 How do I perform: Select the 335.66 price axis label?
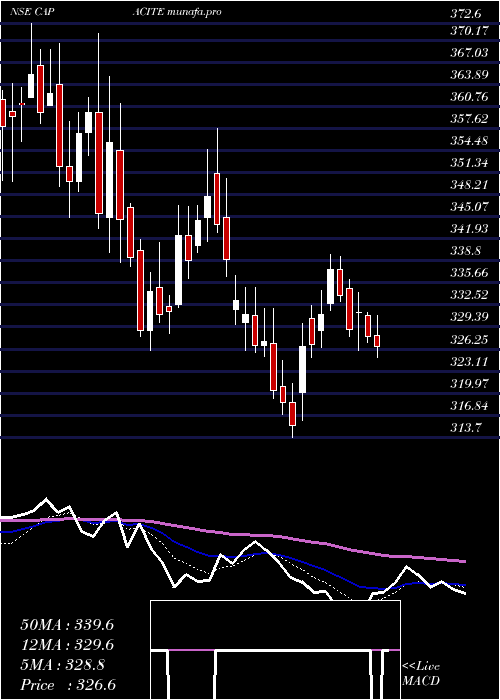click(x=469, y=273)
